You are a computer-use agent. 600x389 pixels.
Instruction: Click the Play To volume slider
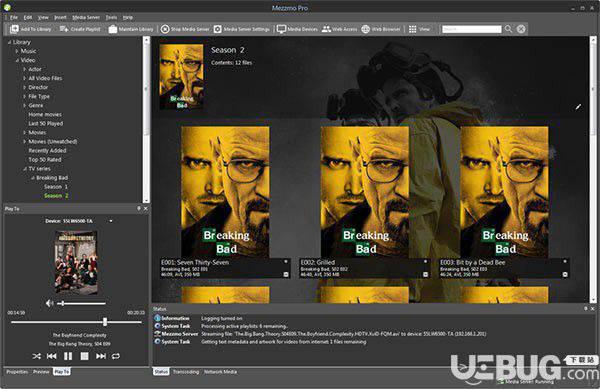(x=82, y=303)
